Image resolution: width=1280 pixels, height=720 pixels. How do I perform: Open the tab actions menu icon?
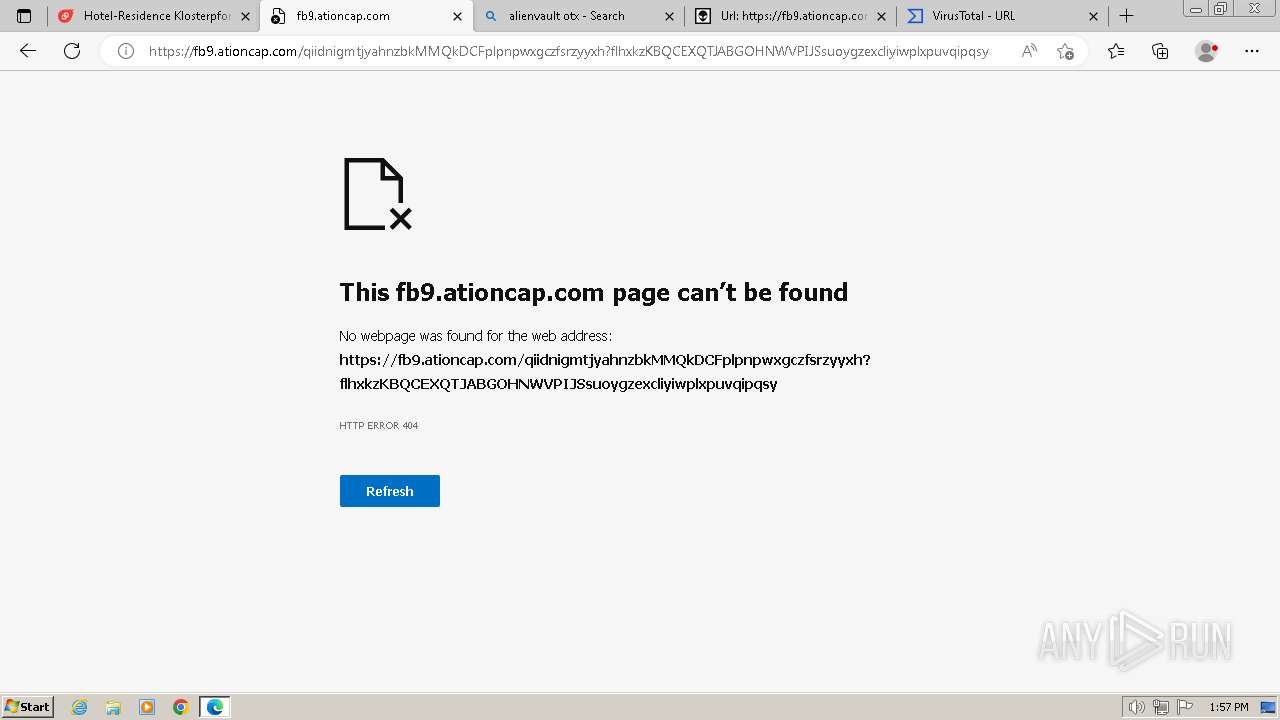[x=24, y=16]
